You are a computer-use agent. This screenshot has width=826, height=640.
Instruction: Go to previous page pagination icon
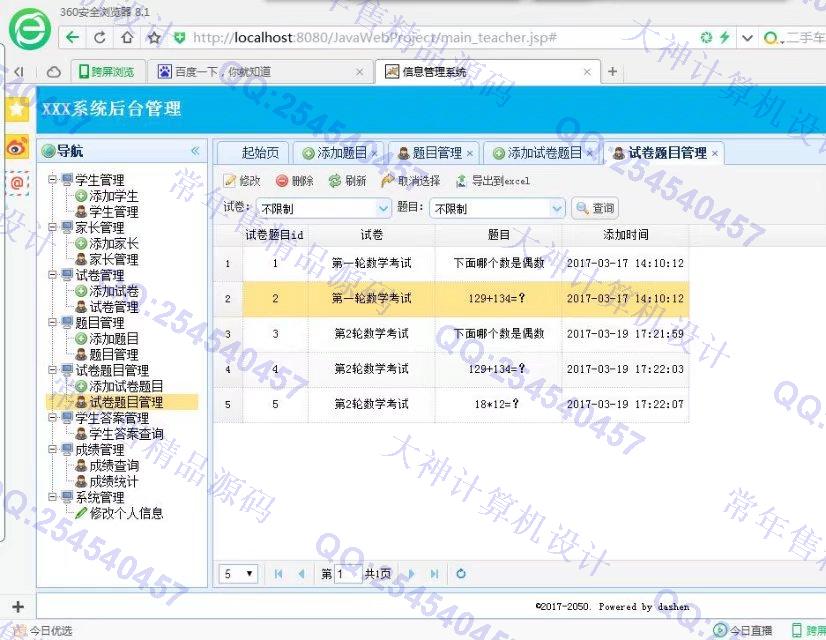[x=301, y=574]
